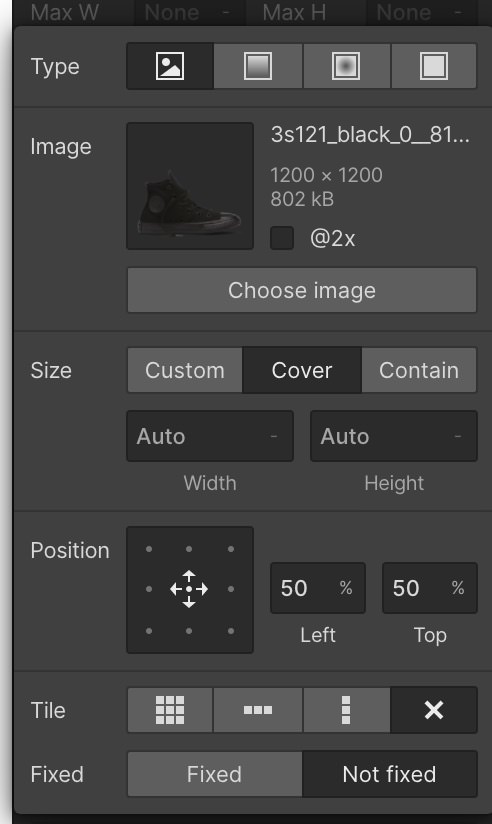The image size is (492, 824).
Task: Select the linear gradient type icon
Action: 258,66
